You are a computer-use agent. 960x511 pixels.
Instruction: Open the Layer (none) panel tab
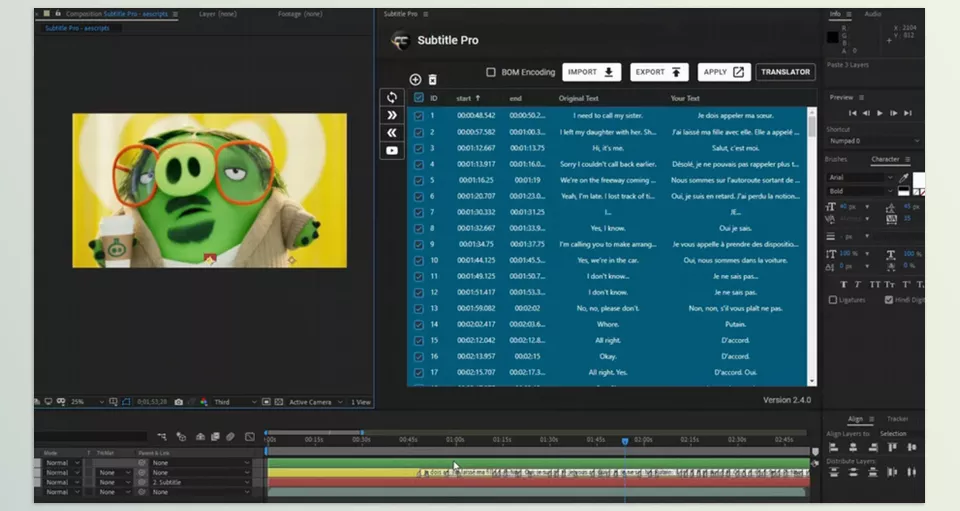point(217,14)
